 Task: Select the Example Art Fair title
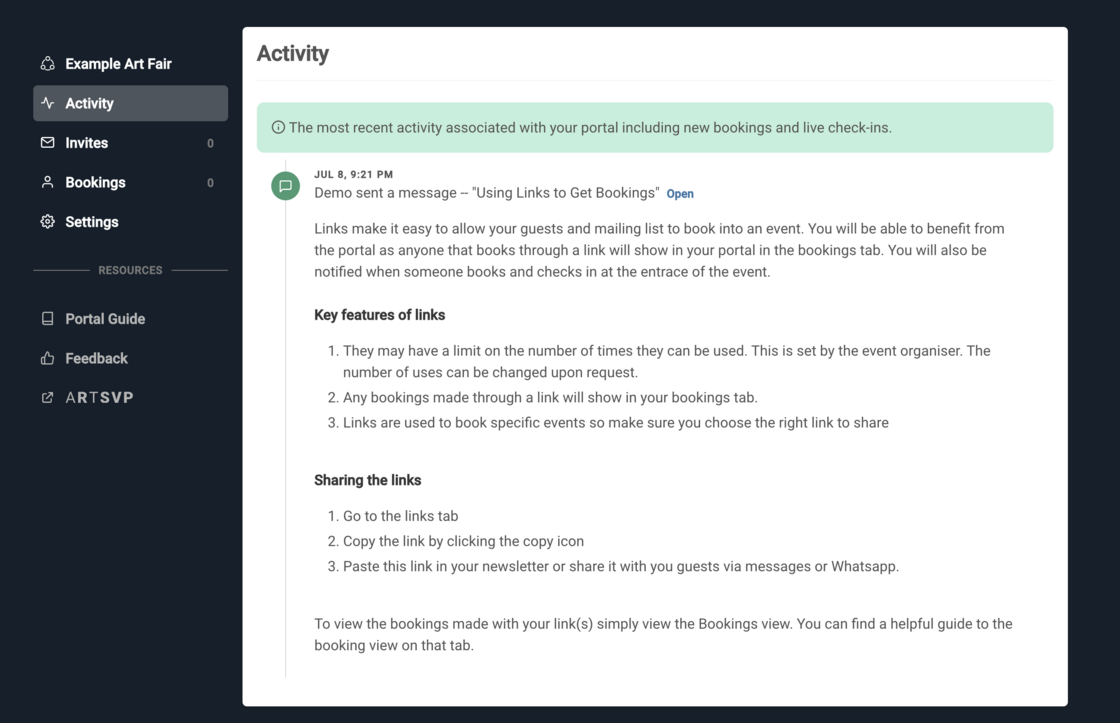[x=118, y=64]
